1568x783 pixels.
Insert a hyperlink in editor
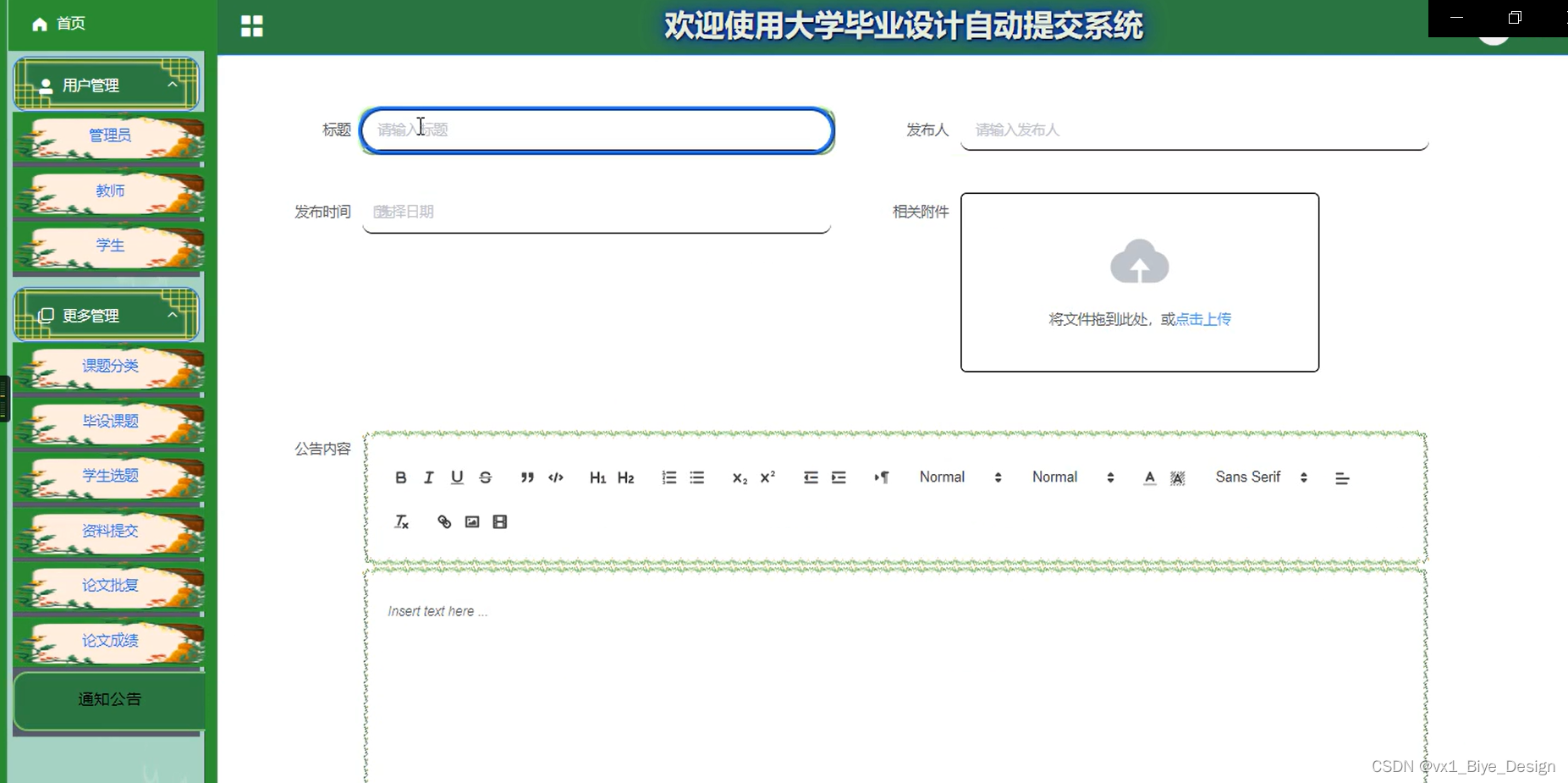[444, 521]
